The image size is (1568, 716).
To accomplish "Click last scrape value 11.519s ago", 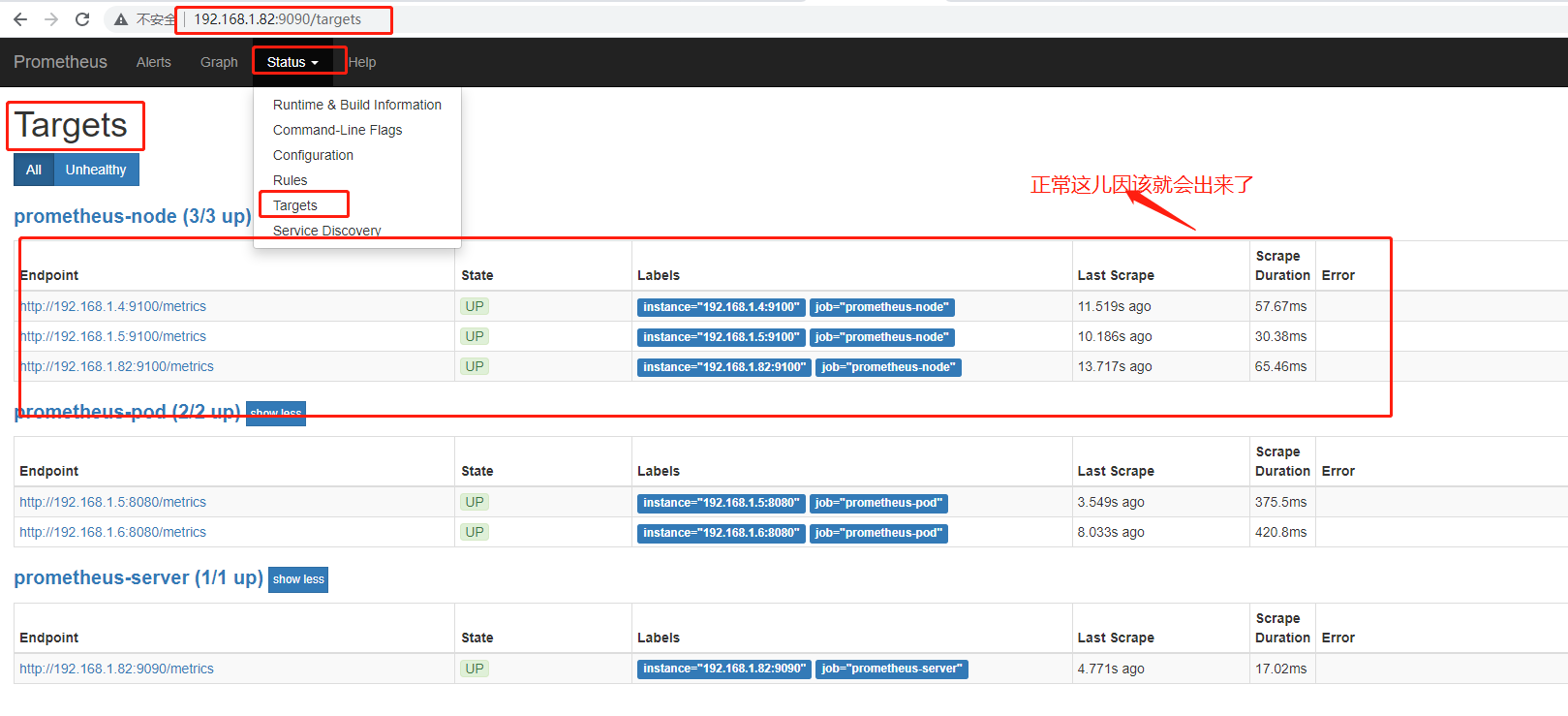I will [x=1115, y=306].
